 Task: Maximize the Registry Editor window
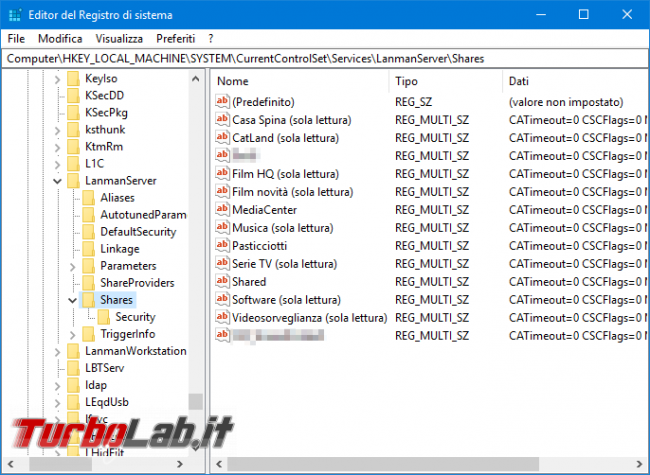pos(584,15)
